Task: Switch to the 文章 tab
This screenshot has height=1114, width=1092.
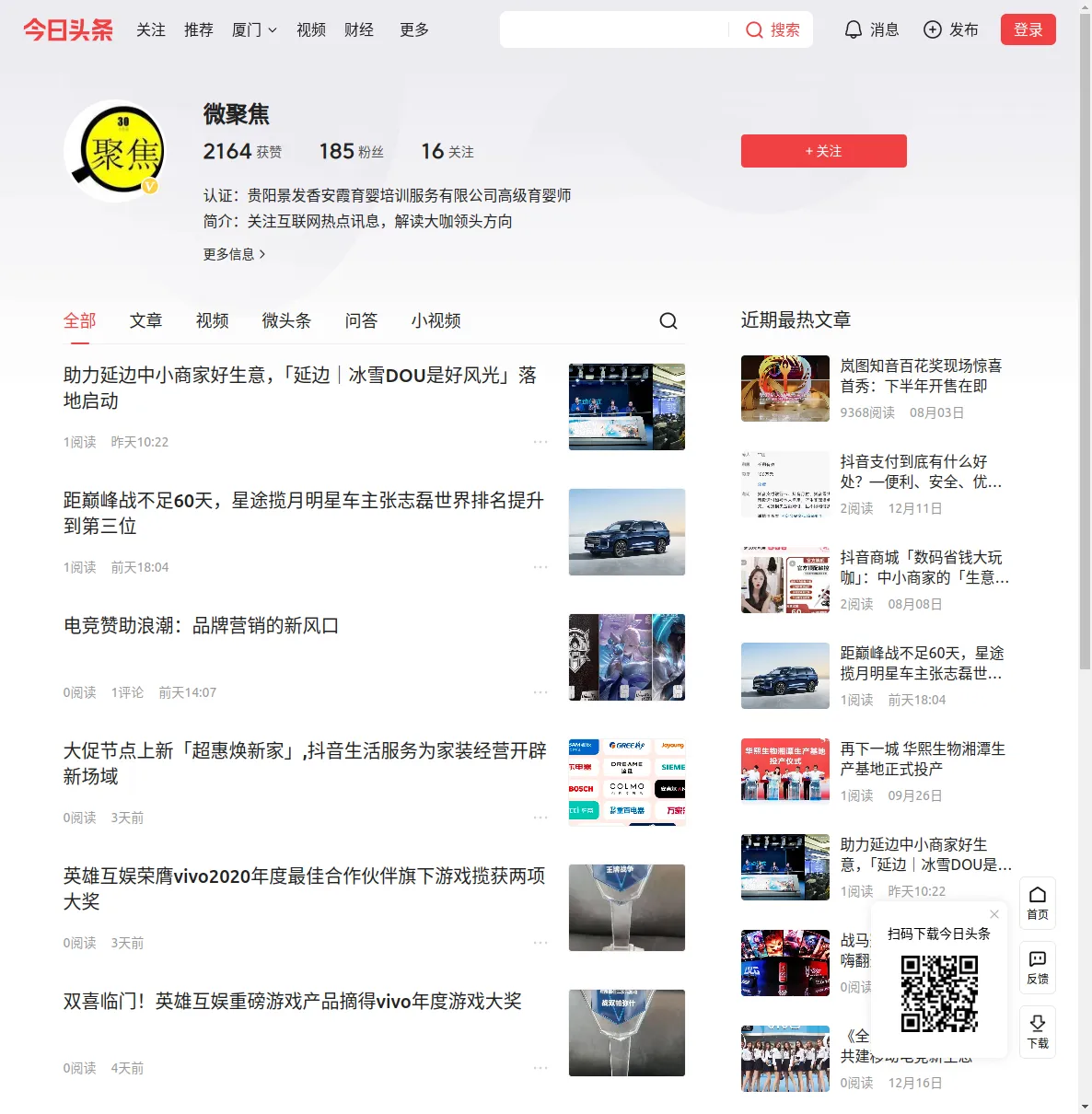Action: coord(146,320)
